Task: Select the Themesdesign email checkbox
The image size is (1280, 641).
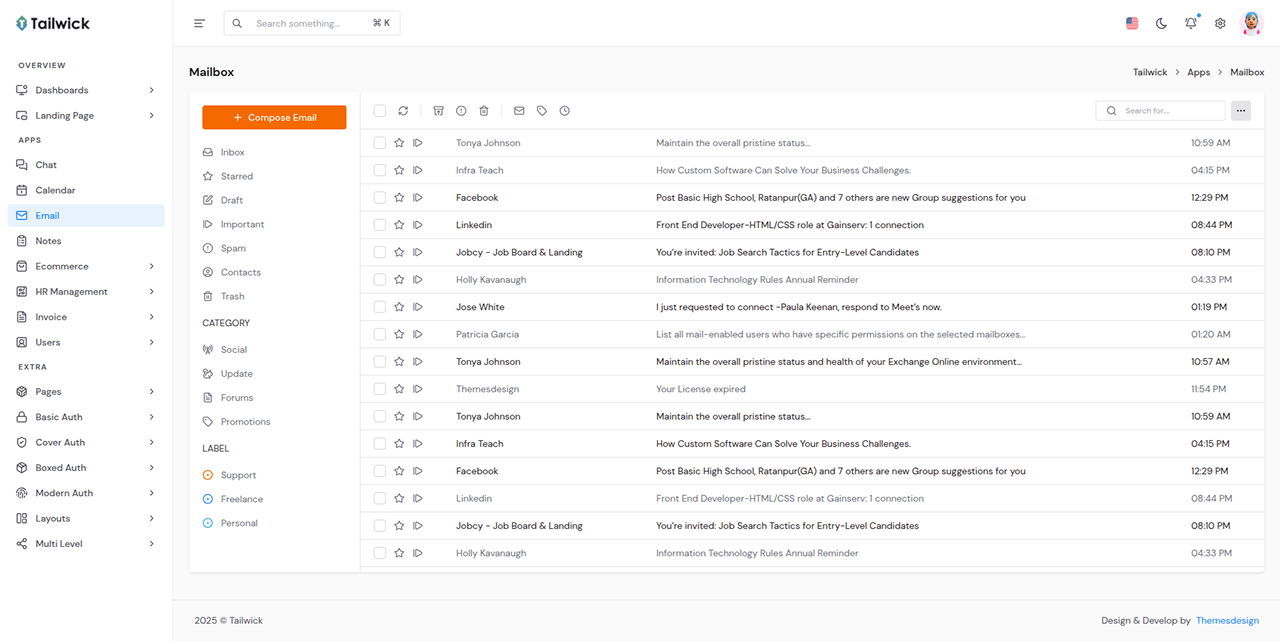Action: [x=380, y=389]
